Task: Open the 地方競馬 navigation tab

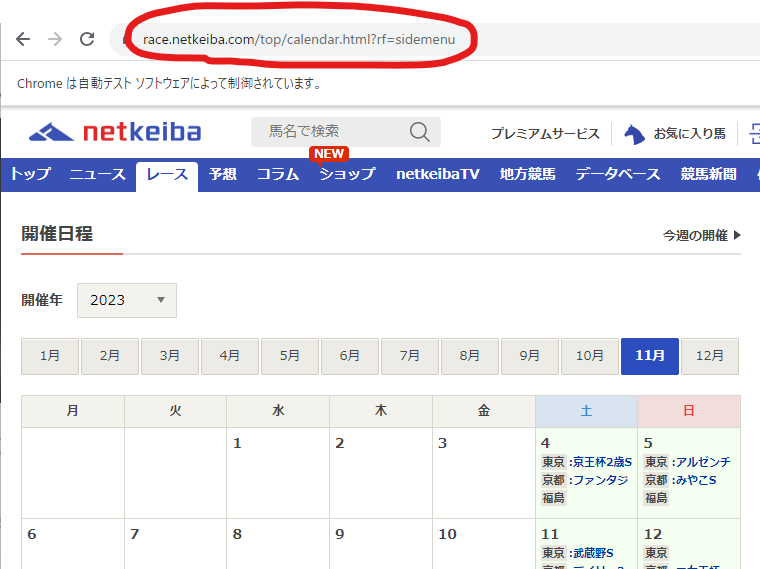Action: pyautogui.click(x=527, y=174)
